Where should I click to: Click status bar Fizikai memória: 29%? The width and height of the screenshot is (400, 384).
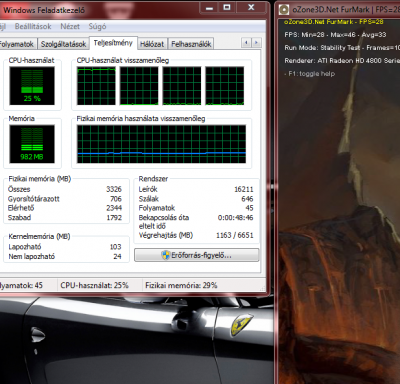[181, 285]
